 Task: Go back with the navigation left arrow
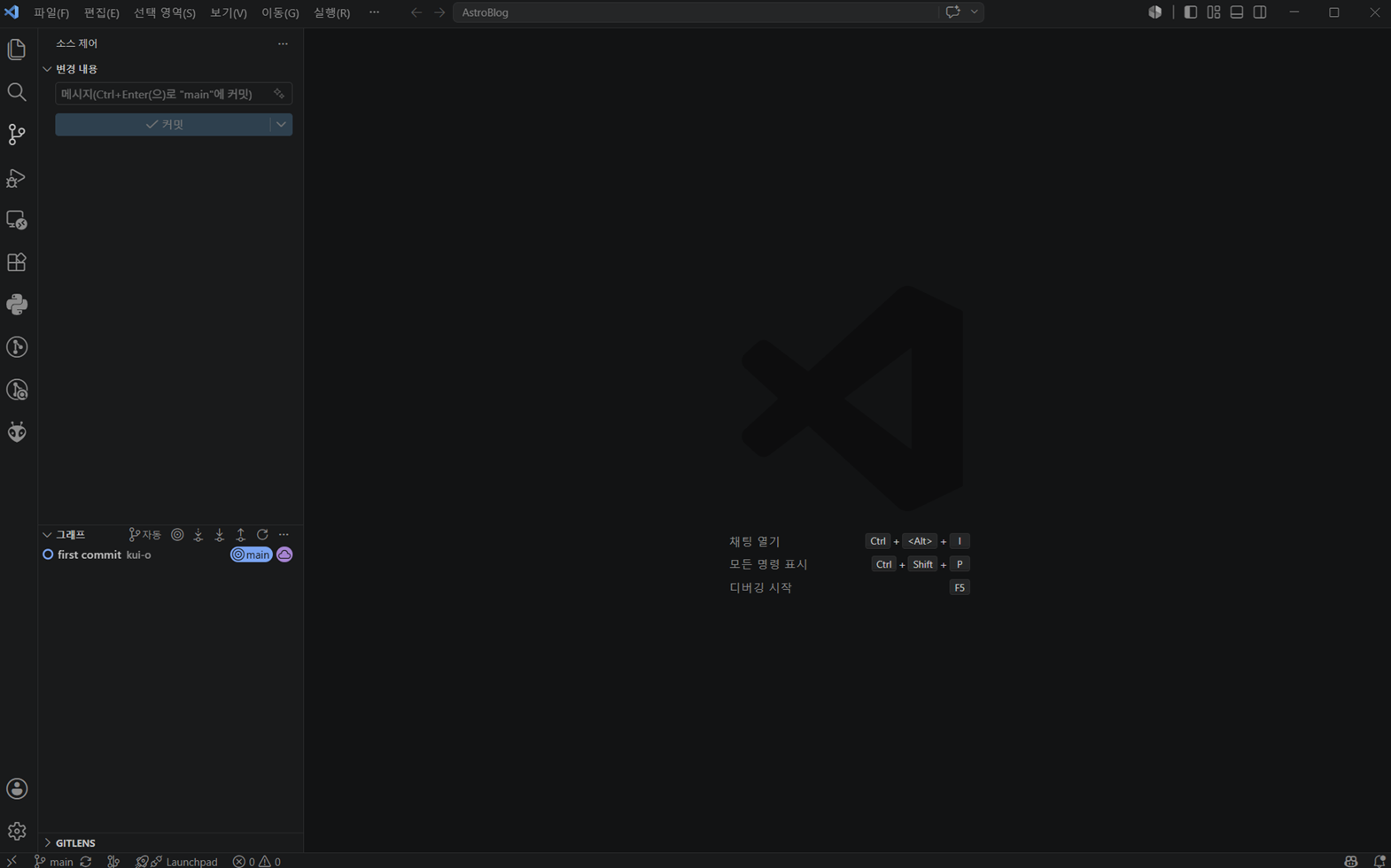coord(416,12)
